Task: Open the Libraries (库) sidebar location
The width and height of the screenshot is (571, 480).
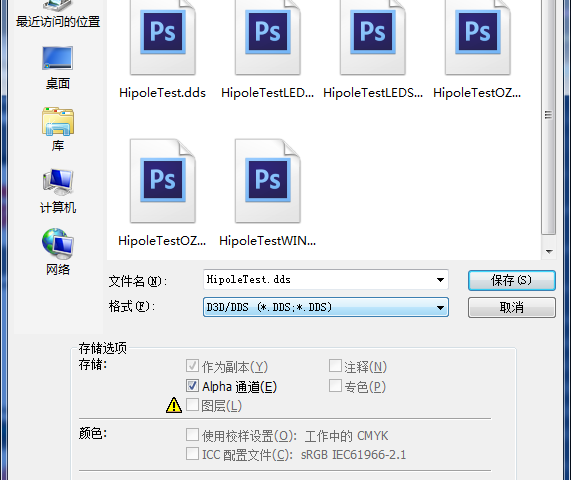Action: pos(58,129)
